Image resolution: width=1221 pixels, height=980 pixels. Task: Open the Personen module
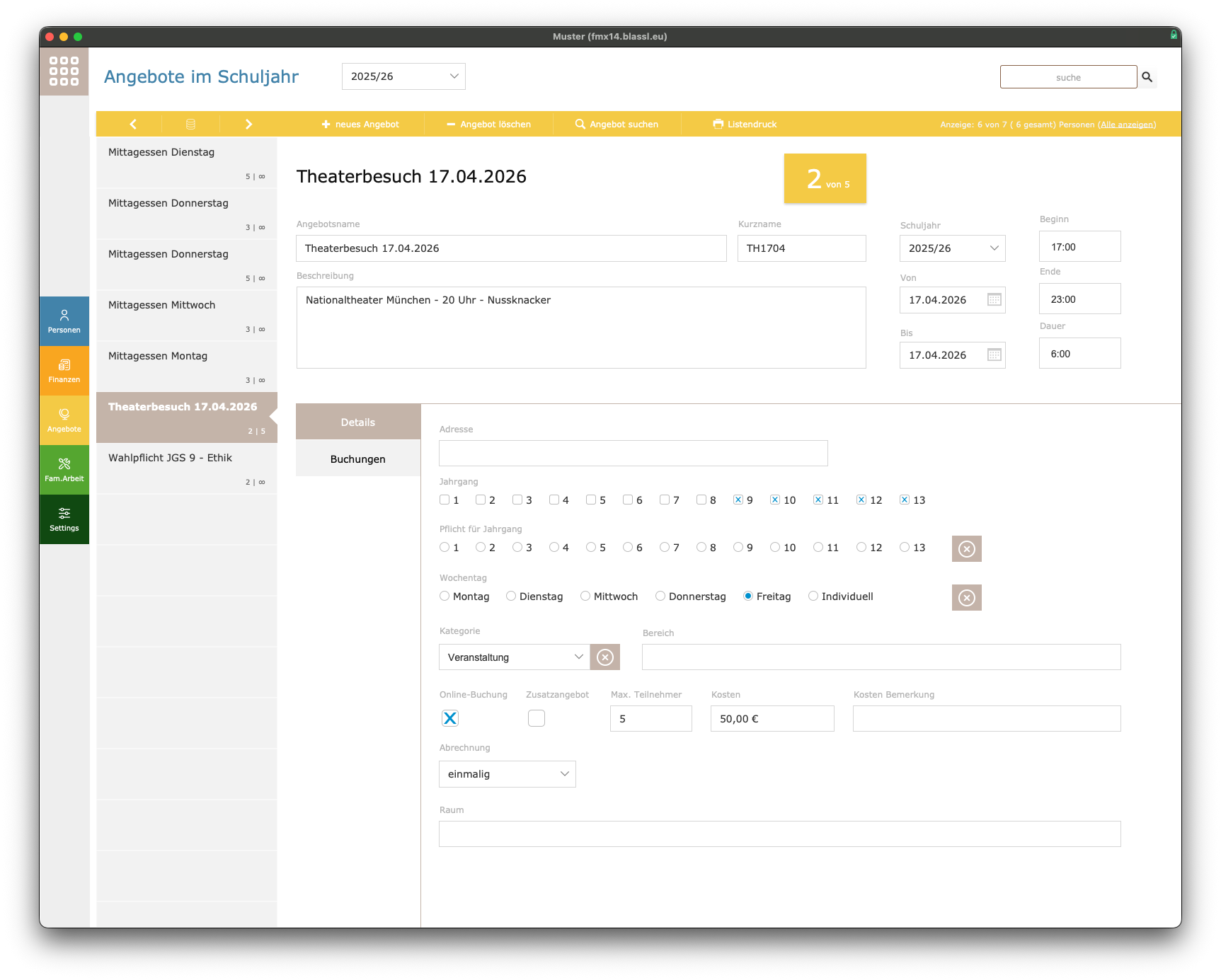tap(64, 321)
